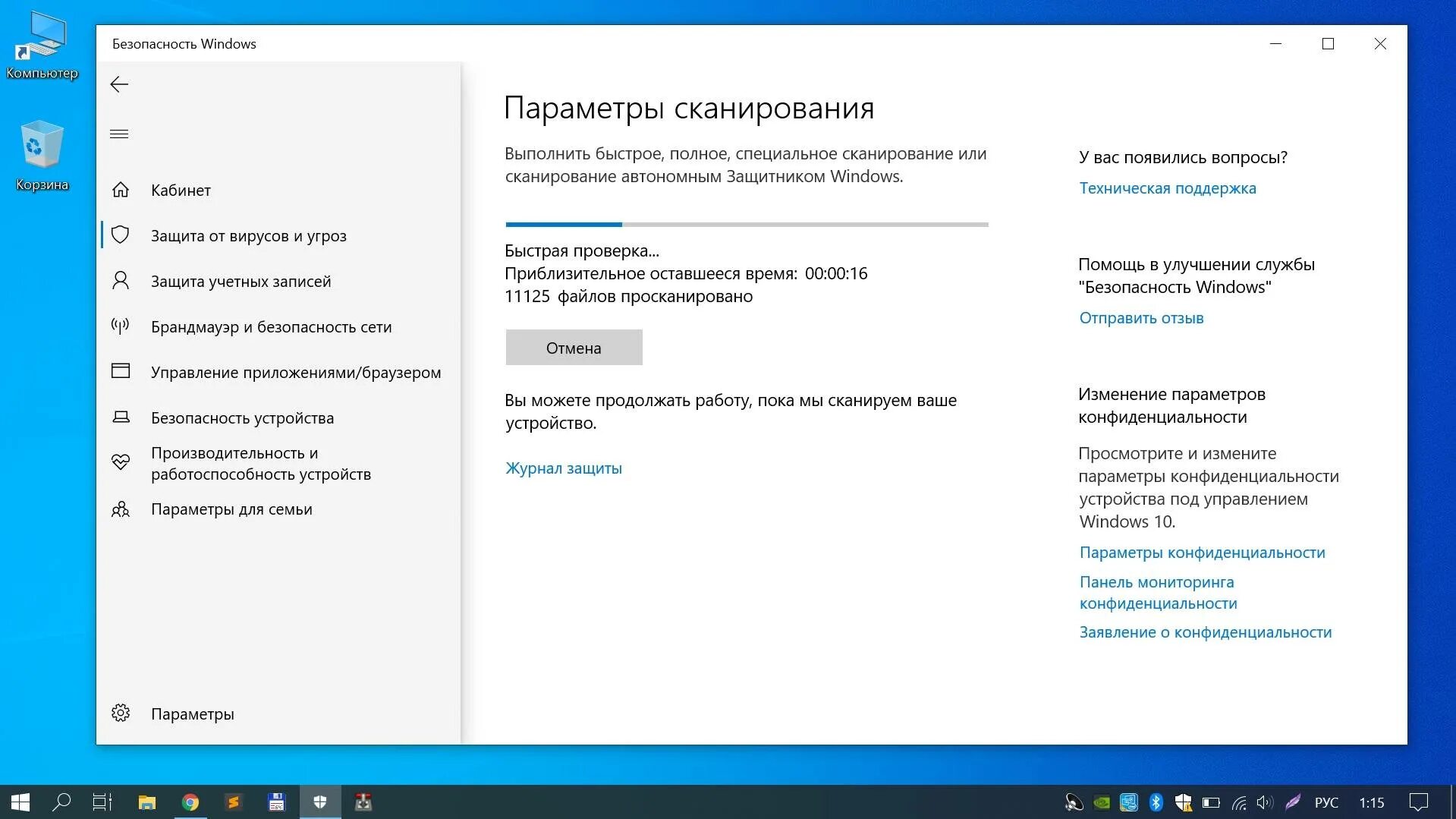Click the family options people icon
This screenshot has height=819, width=1456.
point(121,509)
